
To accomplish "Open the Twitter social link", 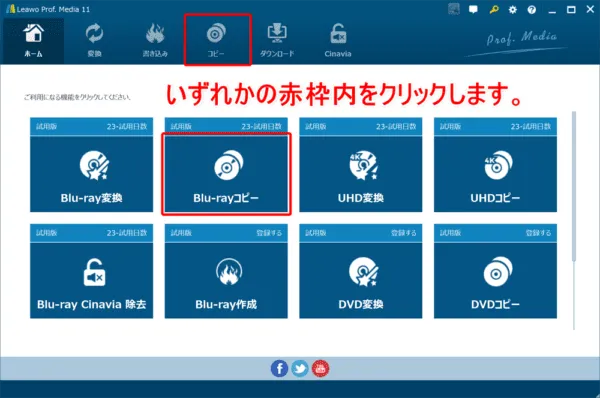I will 300,369.
